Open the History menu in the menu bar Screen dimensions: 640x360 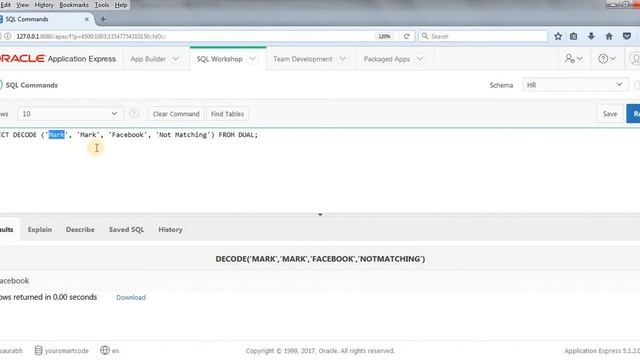click(44, 5)
